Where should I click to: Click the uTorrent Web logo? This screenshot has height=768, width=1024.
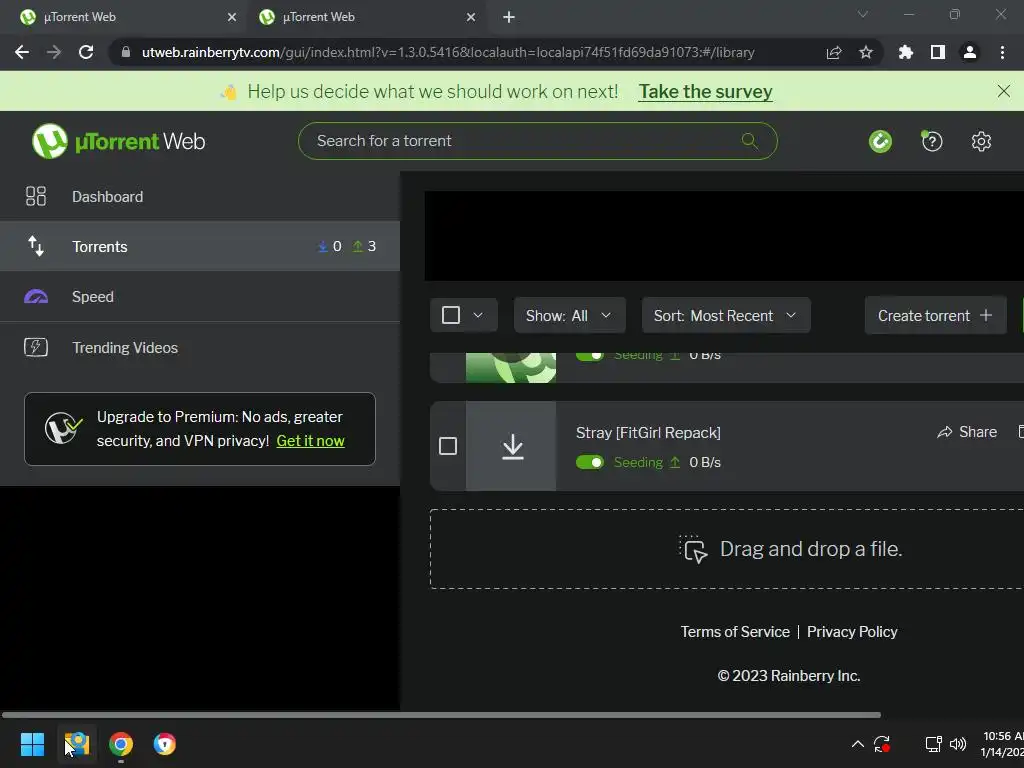pos(118,141)
